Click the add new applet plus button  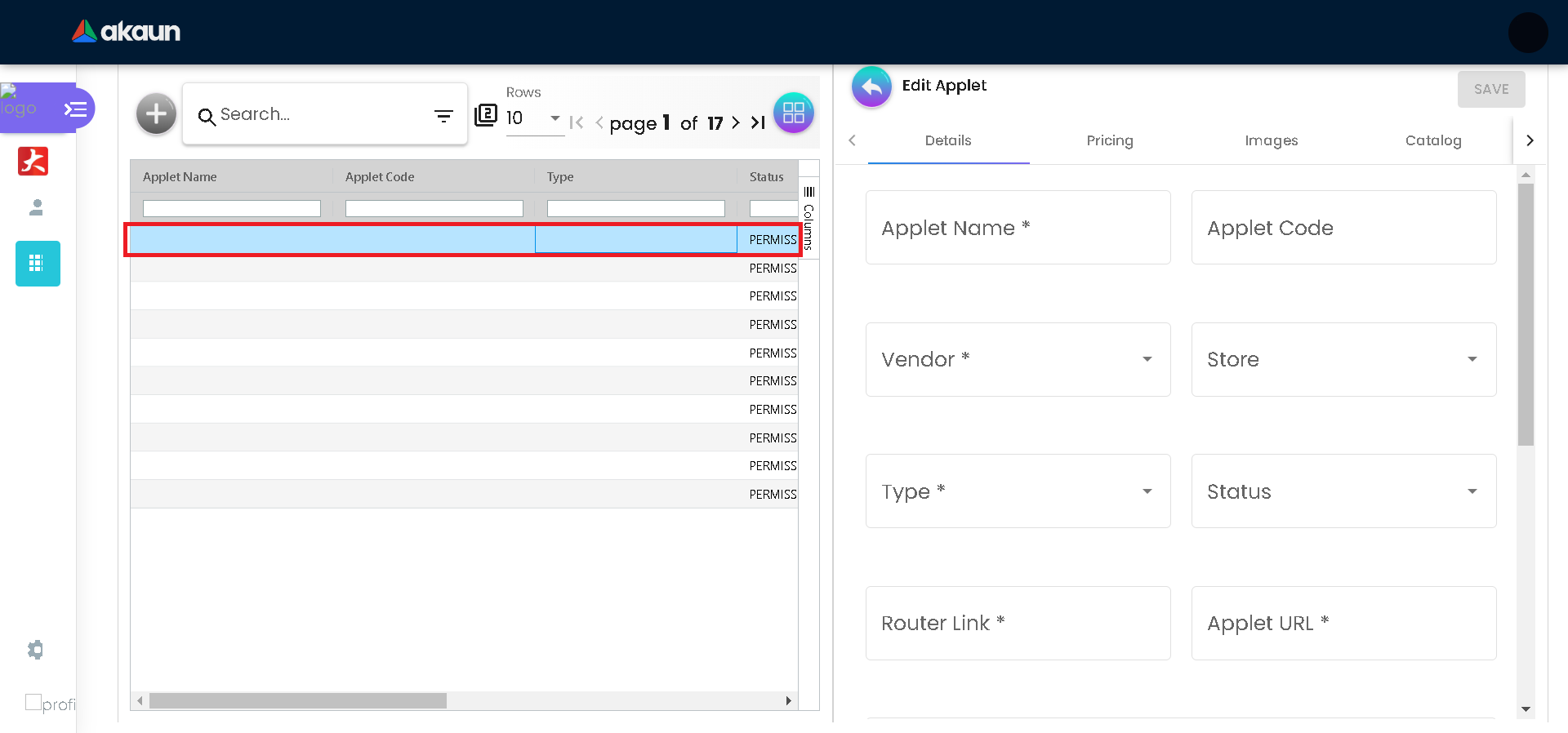[x=156, y=113]
